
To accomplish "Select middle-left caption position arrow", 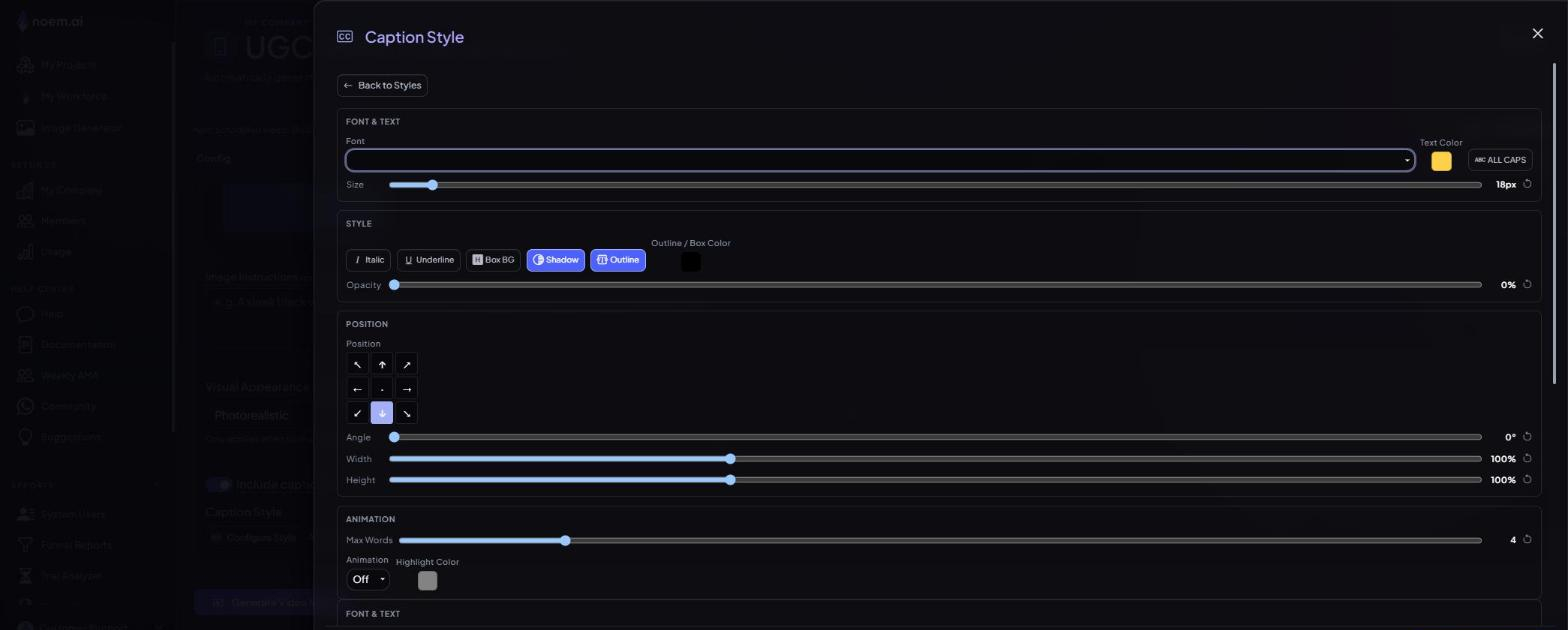I will tap(357, 389).
